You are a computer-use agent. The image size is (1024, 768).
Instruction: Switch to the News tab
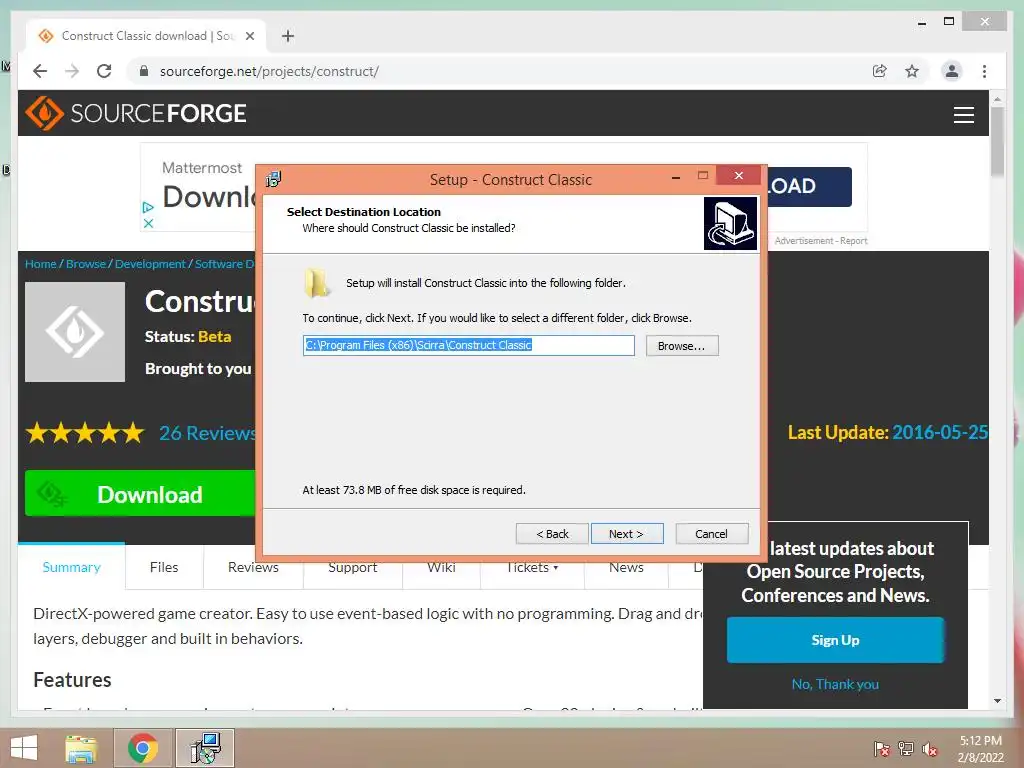(x=626, y=567)
